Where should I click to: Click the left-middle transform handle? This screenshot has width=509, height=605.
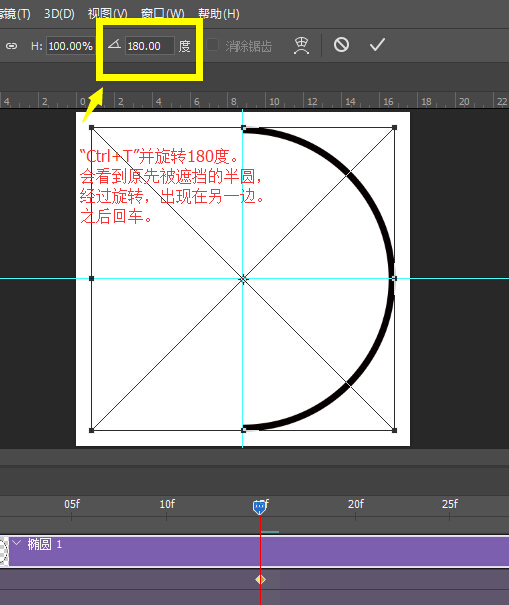91,278
